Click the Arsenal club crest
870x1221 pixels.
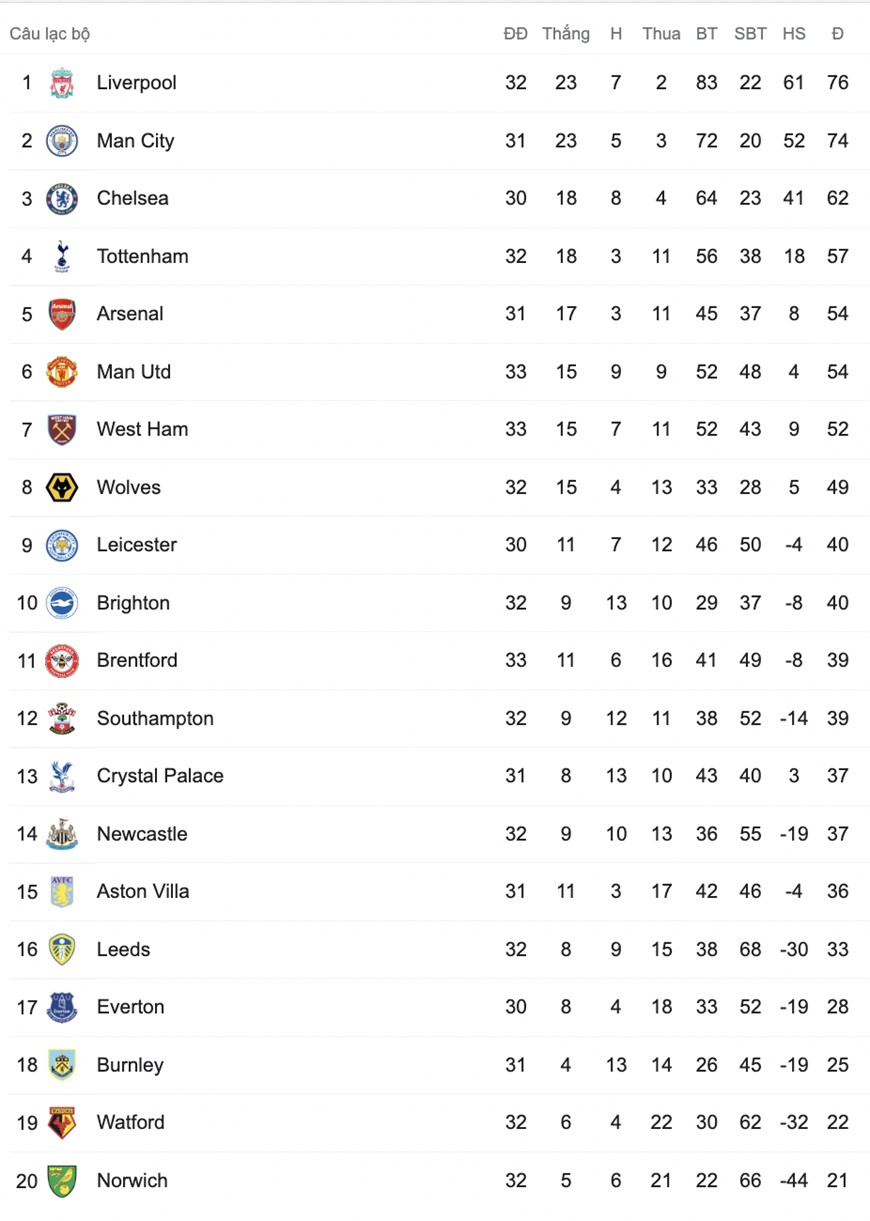coord(62,314)
